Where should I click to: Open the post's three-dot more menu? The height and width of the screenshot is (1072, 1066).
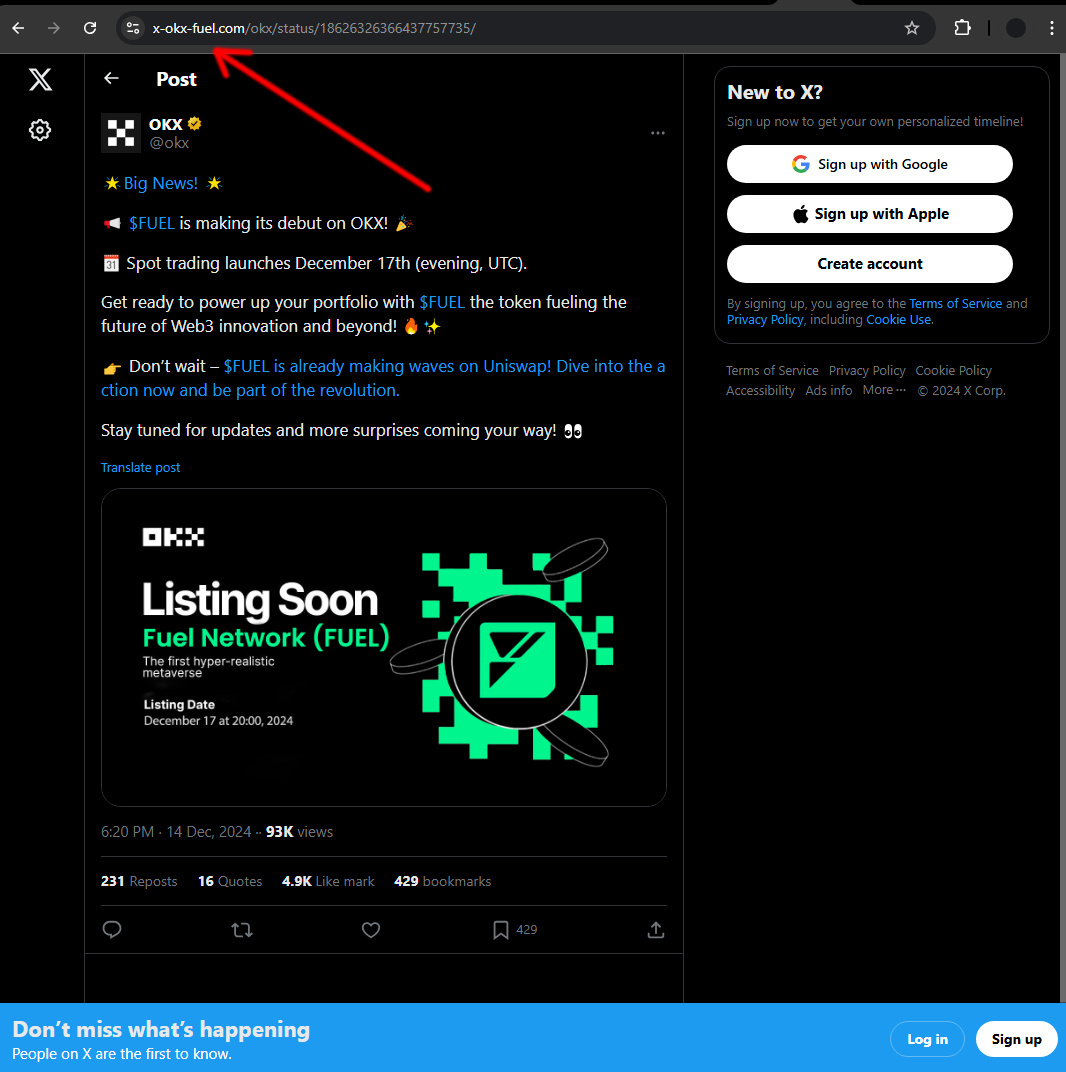(x=658, y=133)
